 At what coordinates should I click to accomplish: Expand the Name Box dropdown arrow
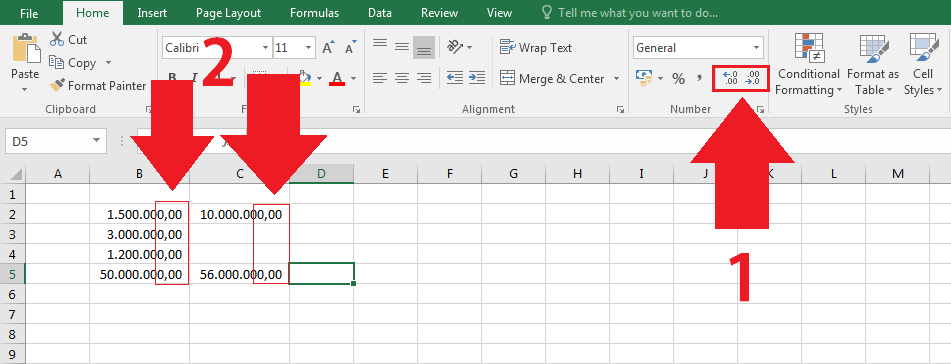pyautogui.click(x=96, y=141)
